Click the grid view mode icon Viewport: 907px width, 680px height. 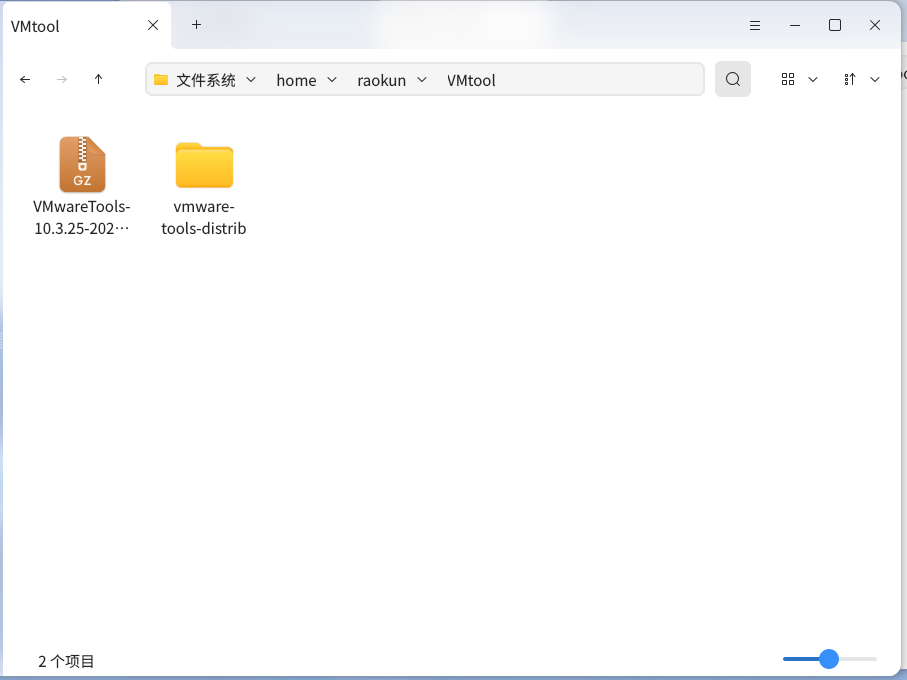(x=788, y=79)
